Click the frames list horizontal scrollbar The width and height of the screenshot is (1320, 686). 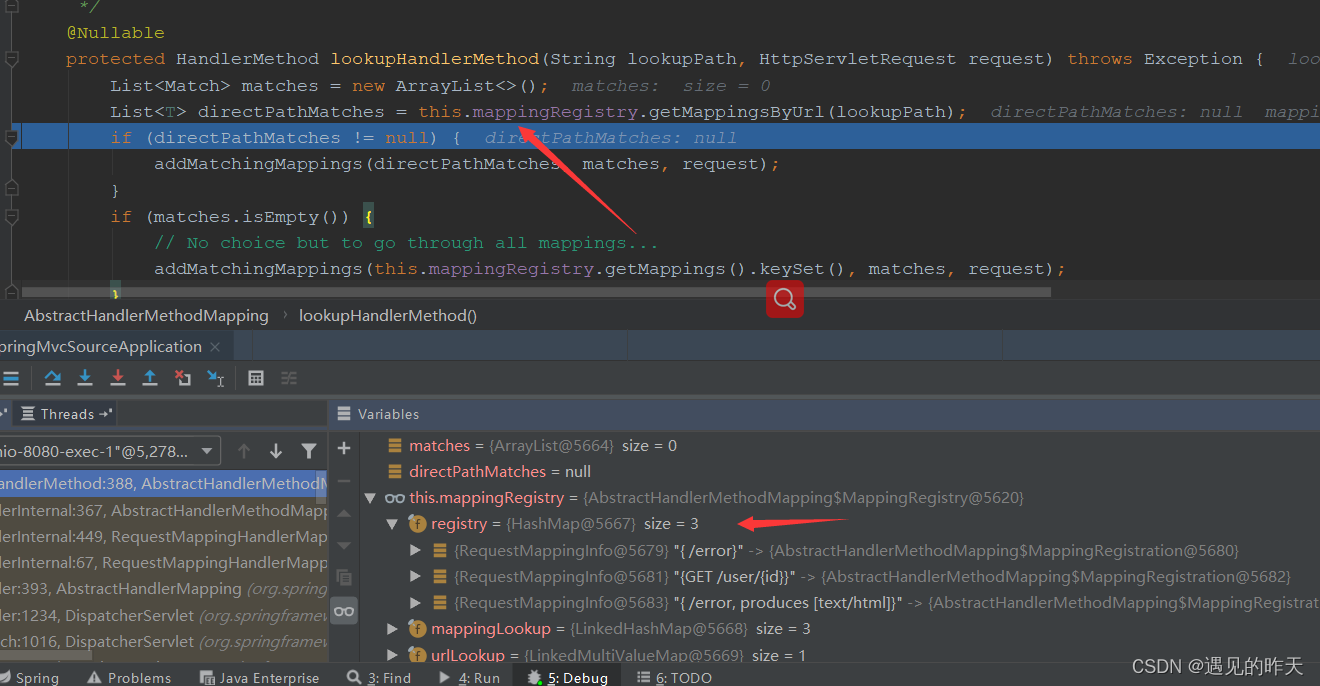(x=45, y=654)
